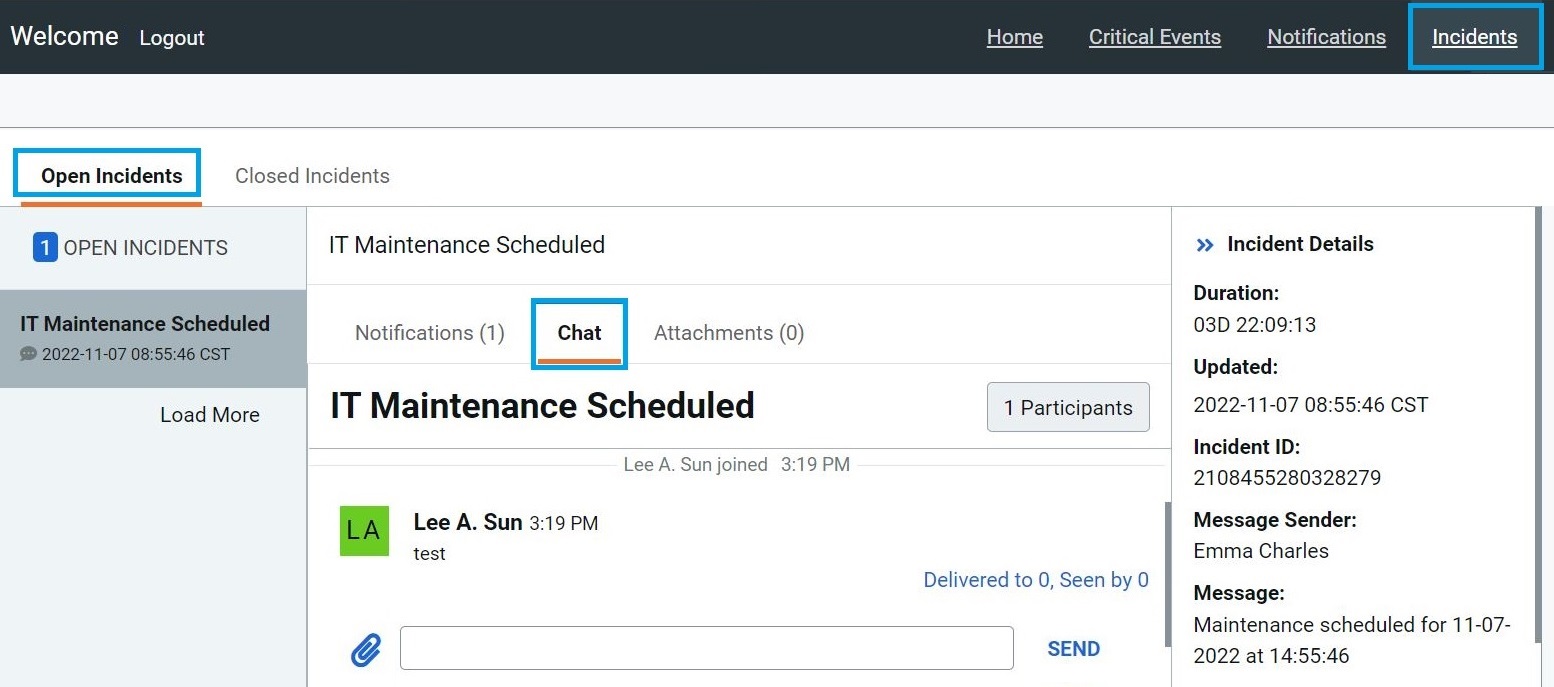1554x687 pixels.
Task: Click the LA user avatar
Action: pyautogui.click(x=364, y=531)
